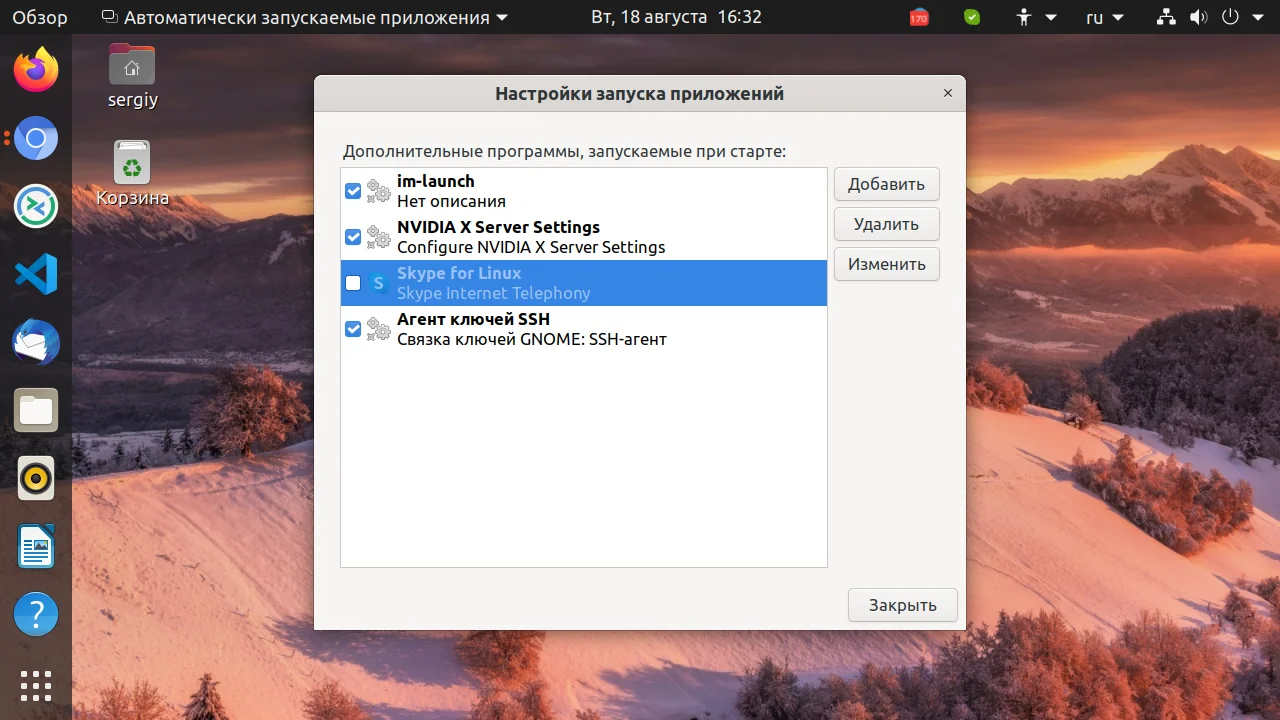Click the Нет описания description text
The width and height of the screenshot is (1280, 720).
[x=451, y=201]
